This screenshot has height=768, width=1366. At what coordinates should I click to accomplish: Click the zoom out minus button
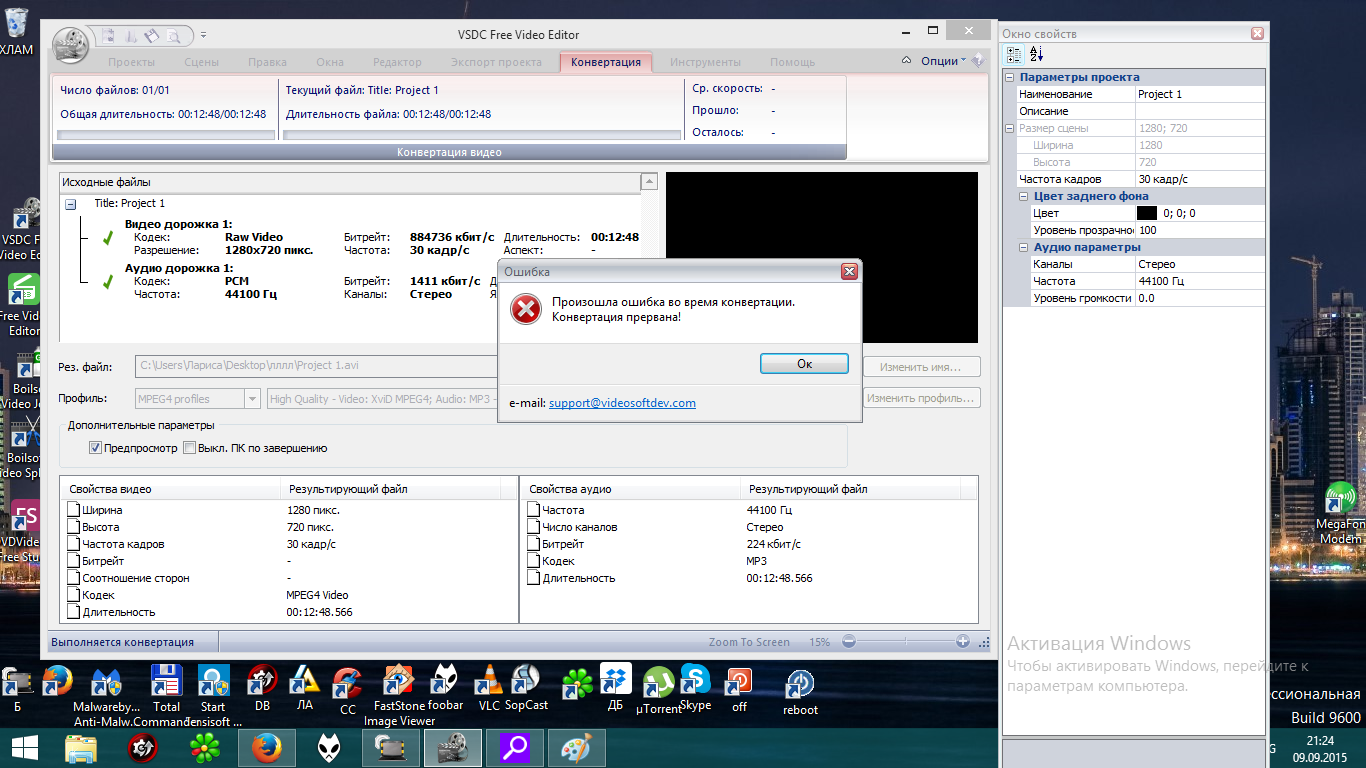849,642
